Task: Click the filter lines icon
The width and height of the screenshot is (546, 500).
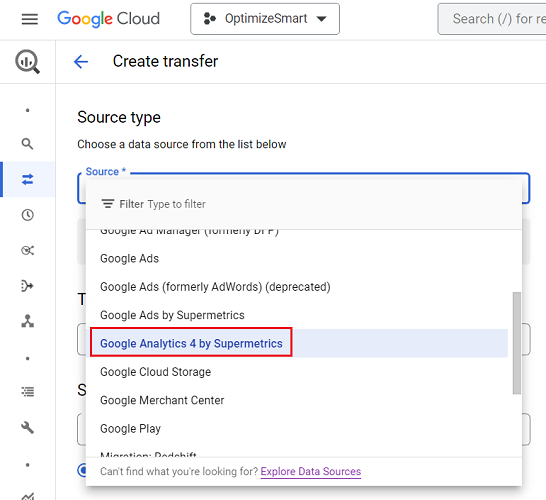Action: click(108, 204)
